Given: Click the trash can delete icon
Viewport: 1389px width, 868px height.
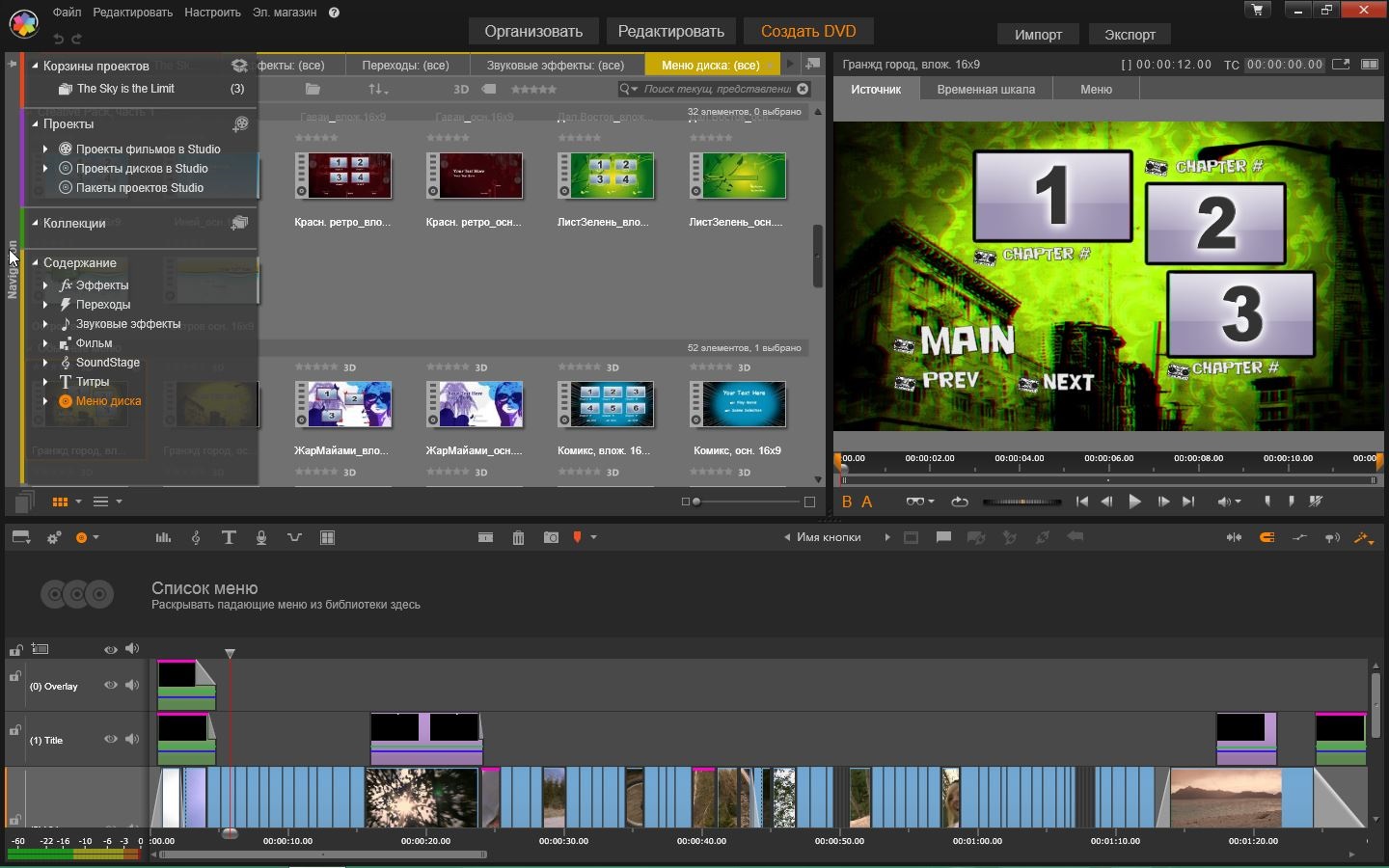Looking at the screenshot, I should click(x=518, y=537).
